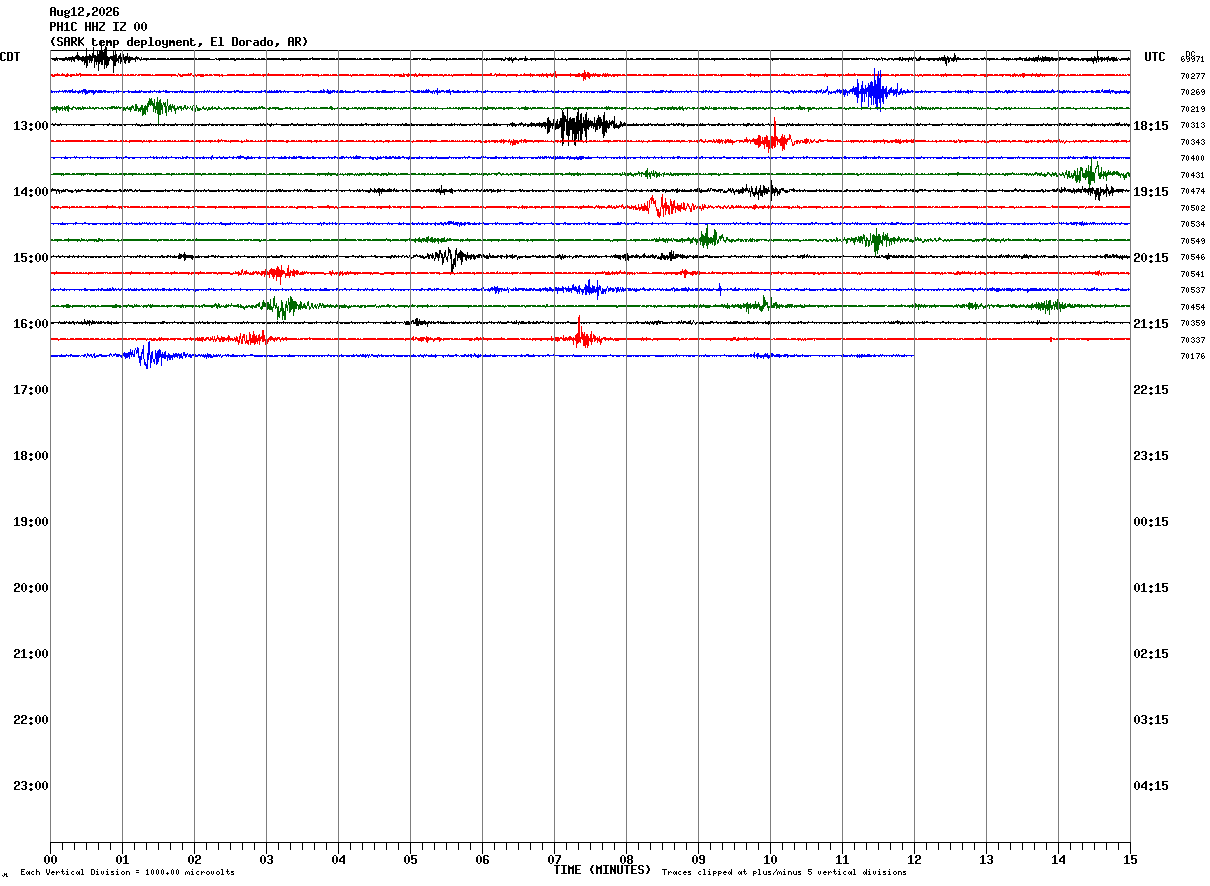Image resolution: width=1210 pixels, height=886 pixels.
Task: Click the DC value 70549
Action: tap(1192, 241)
